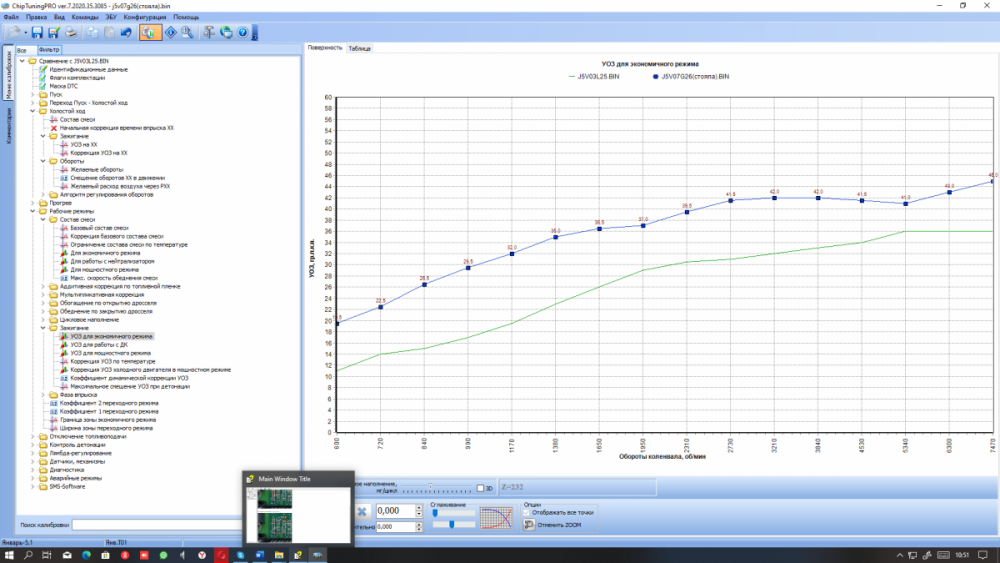Click the Open file folder toolbar icon
This screenshot has width=1000, height=563.
point(15,33)
